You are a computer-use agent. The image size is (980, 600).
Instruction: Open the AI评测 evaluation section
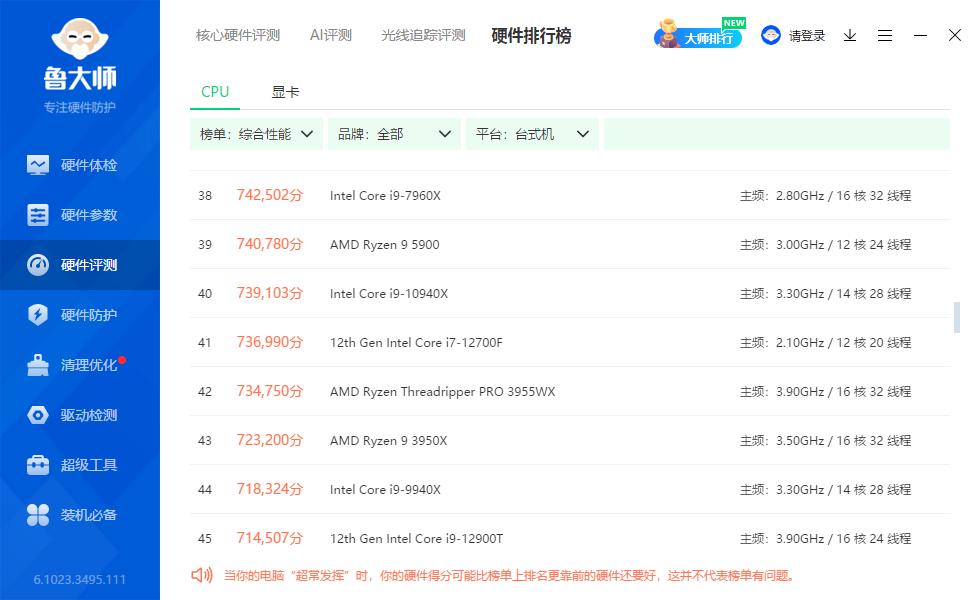330,34
